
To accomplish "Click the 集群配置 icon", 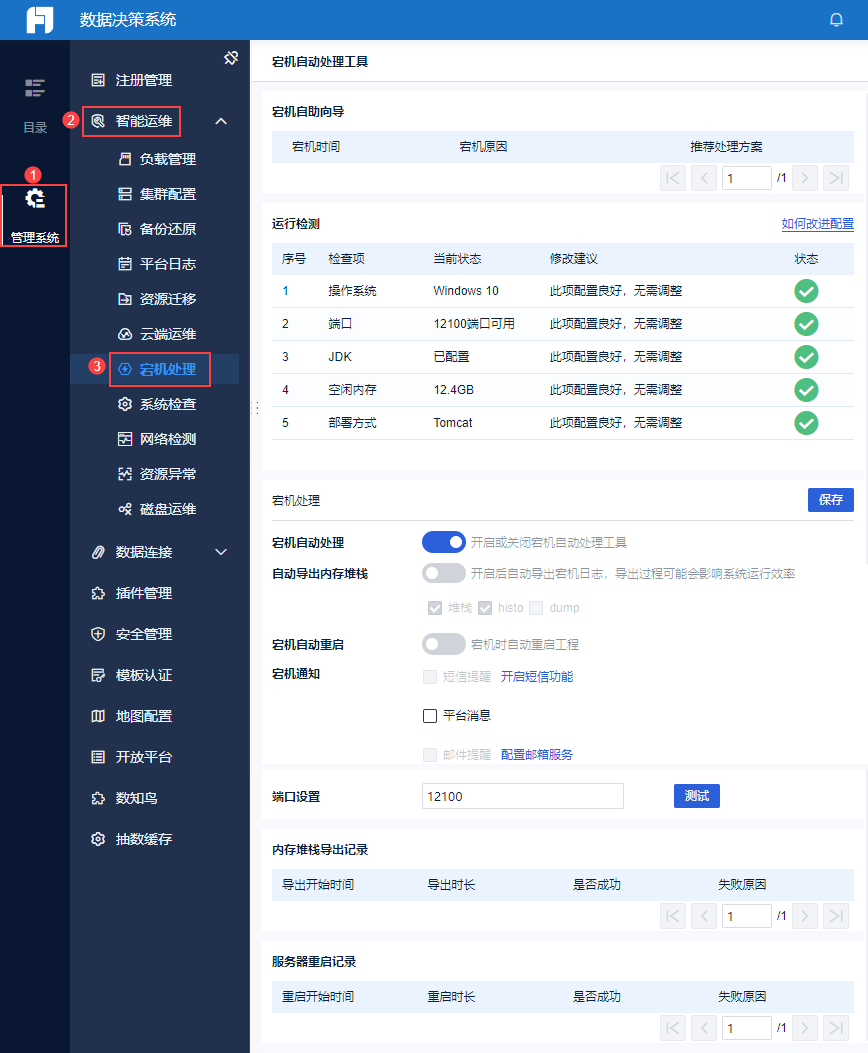I will (125, 194).
